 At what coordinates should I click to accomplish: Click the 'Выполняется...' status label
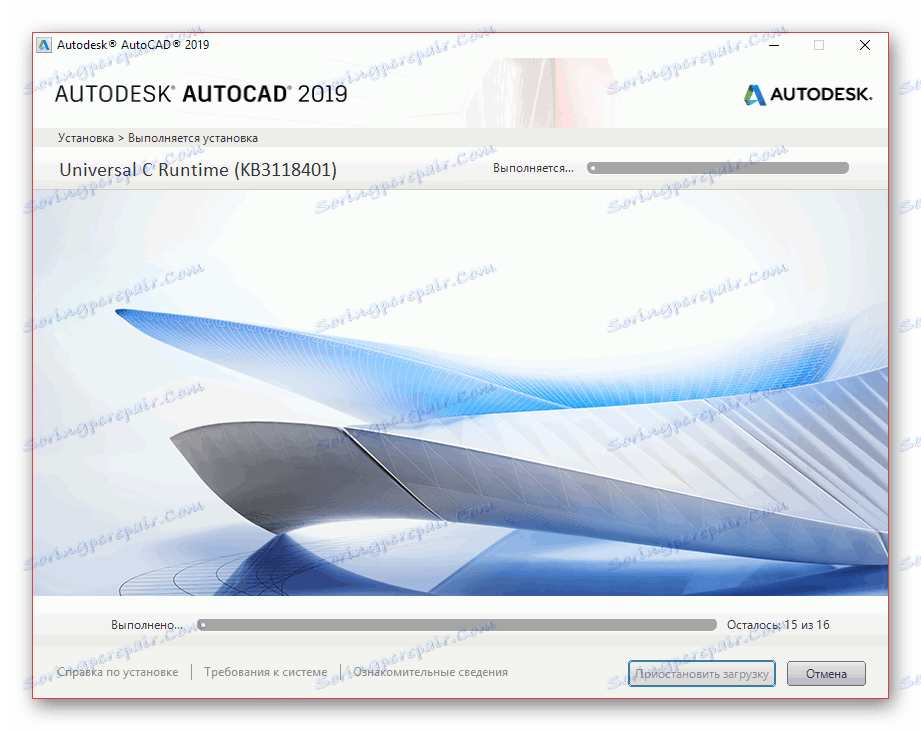[533, 168]
